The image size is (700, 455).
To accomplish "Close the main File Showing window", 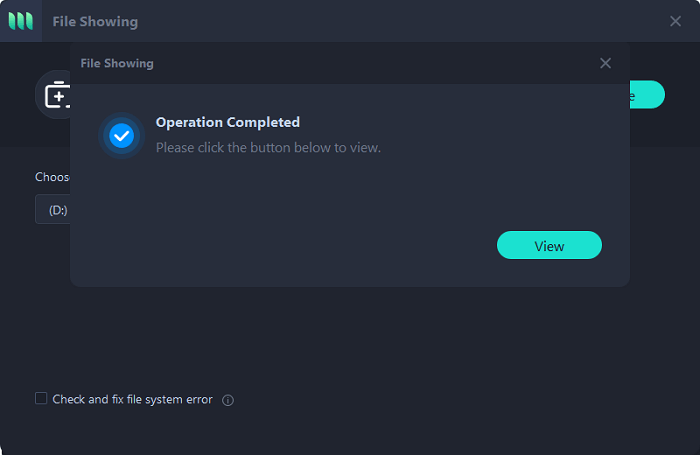I will click(675, 21).
